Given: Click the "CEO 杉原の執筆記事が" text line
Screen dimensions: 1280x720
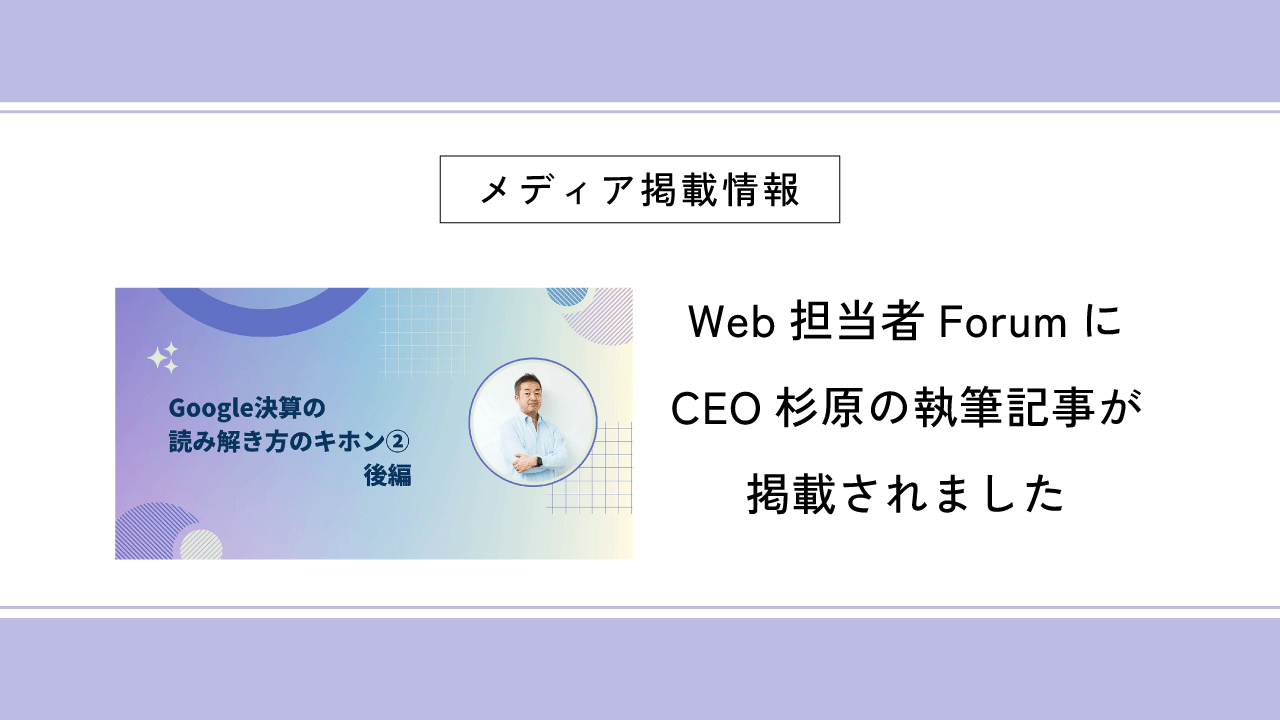Looking at the screenshot, I should [x=906, y=409].
